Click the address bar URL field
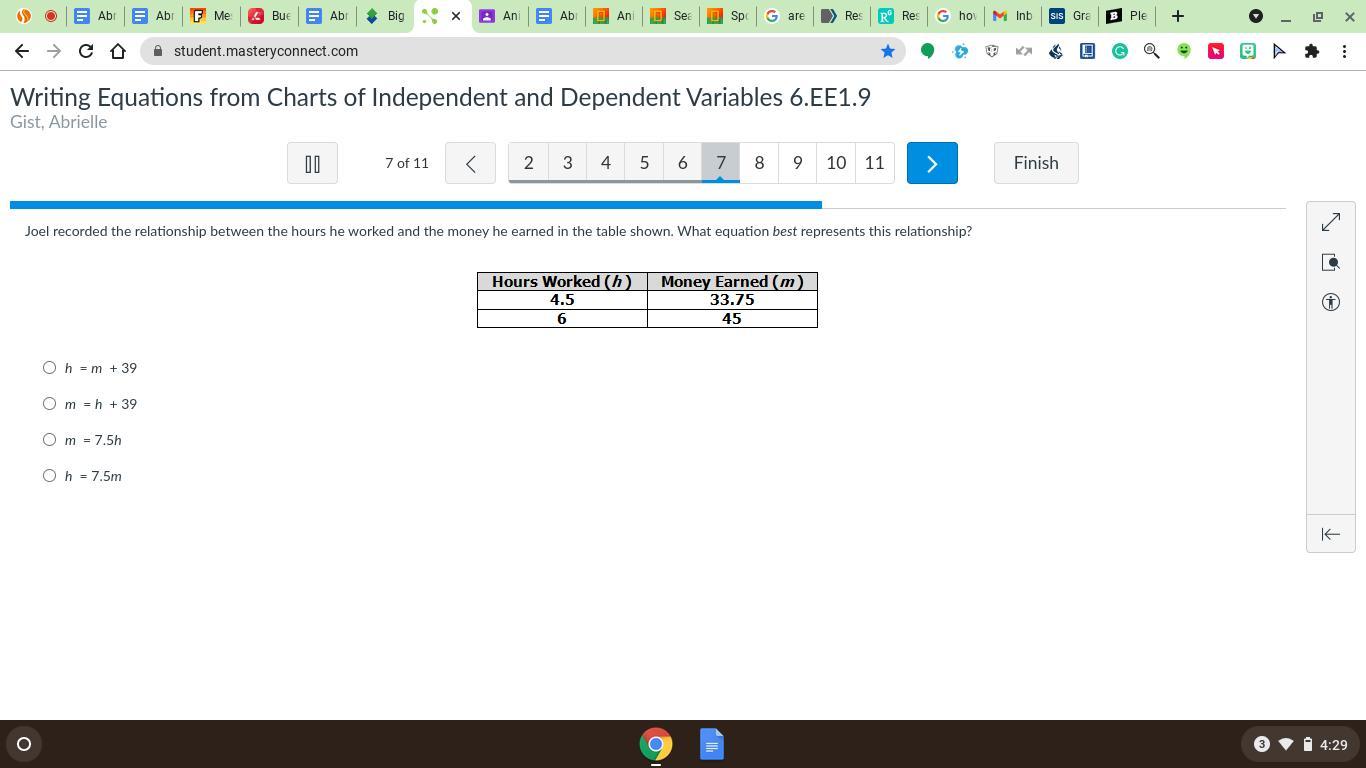 coord(523,51)
